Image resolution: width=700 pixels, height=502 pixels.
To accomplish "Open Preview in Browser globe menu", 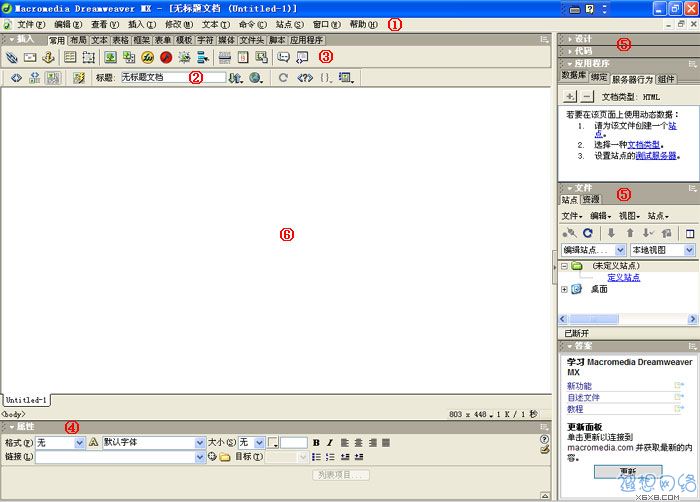I will pyautogui.click(x=256, y=78).
